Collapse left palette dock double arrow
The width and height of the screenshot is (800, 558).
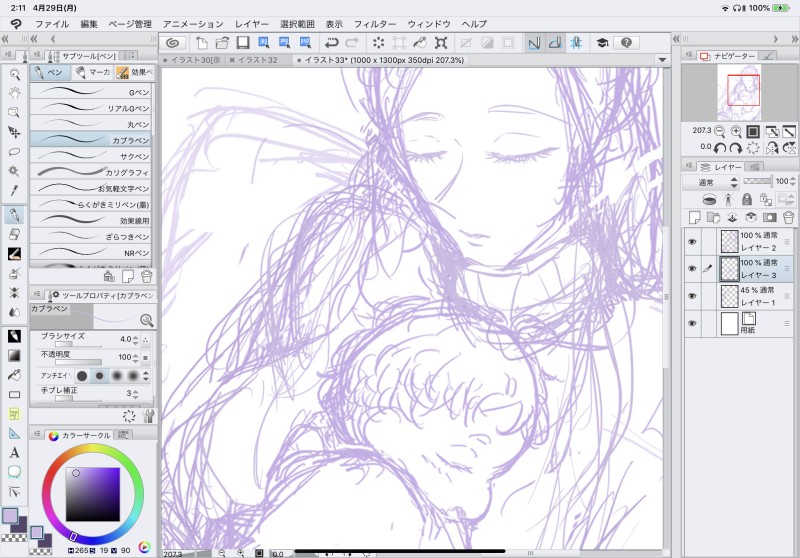(5, 39)
